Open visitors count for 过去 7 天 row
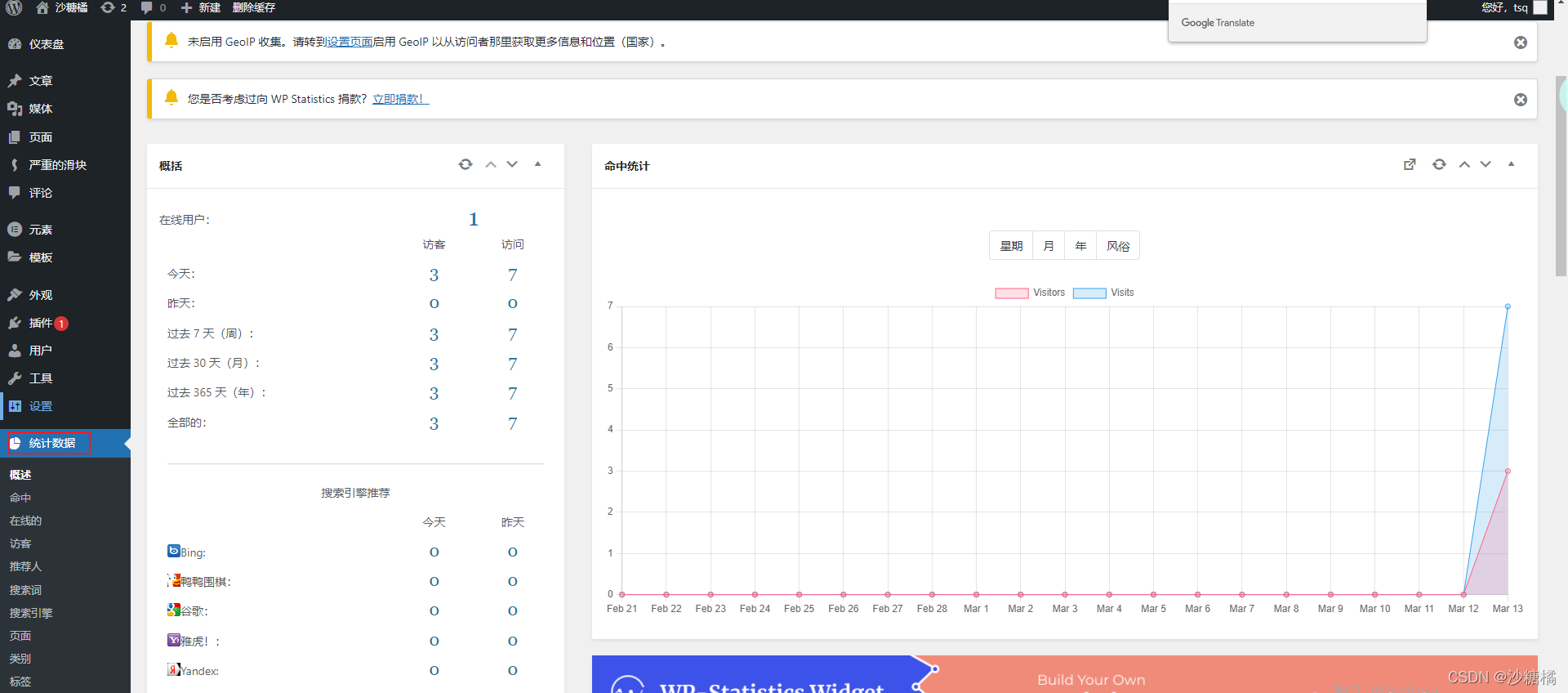Viewport: 1568px width, 693px height. tap(434, 334)
